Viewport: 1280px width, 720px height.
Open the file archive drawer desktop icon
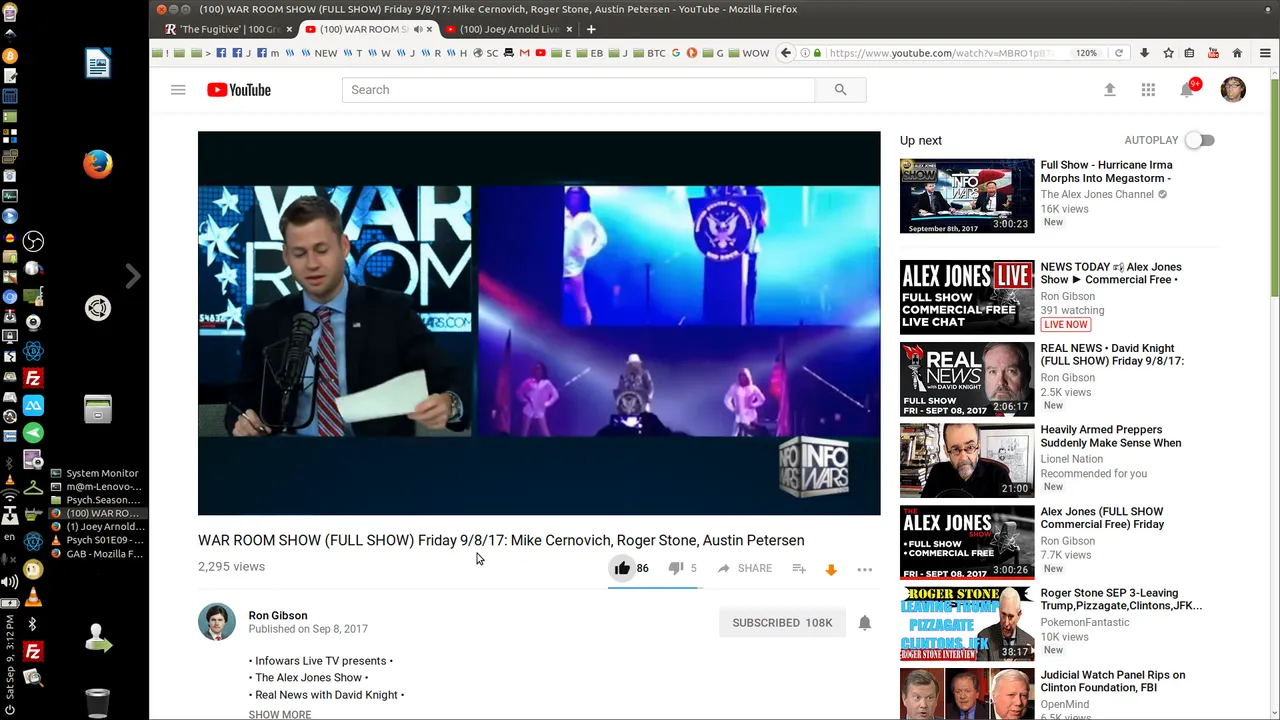coord(98,409)
